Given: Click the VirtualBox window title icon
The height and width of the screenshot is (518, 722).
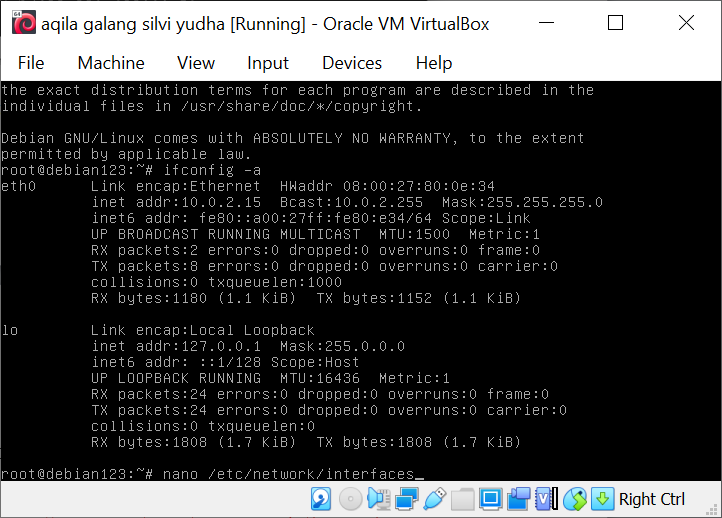Looking at the screenshot, I should [x=23, y=23].
